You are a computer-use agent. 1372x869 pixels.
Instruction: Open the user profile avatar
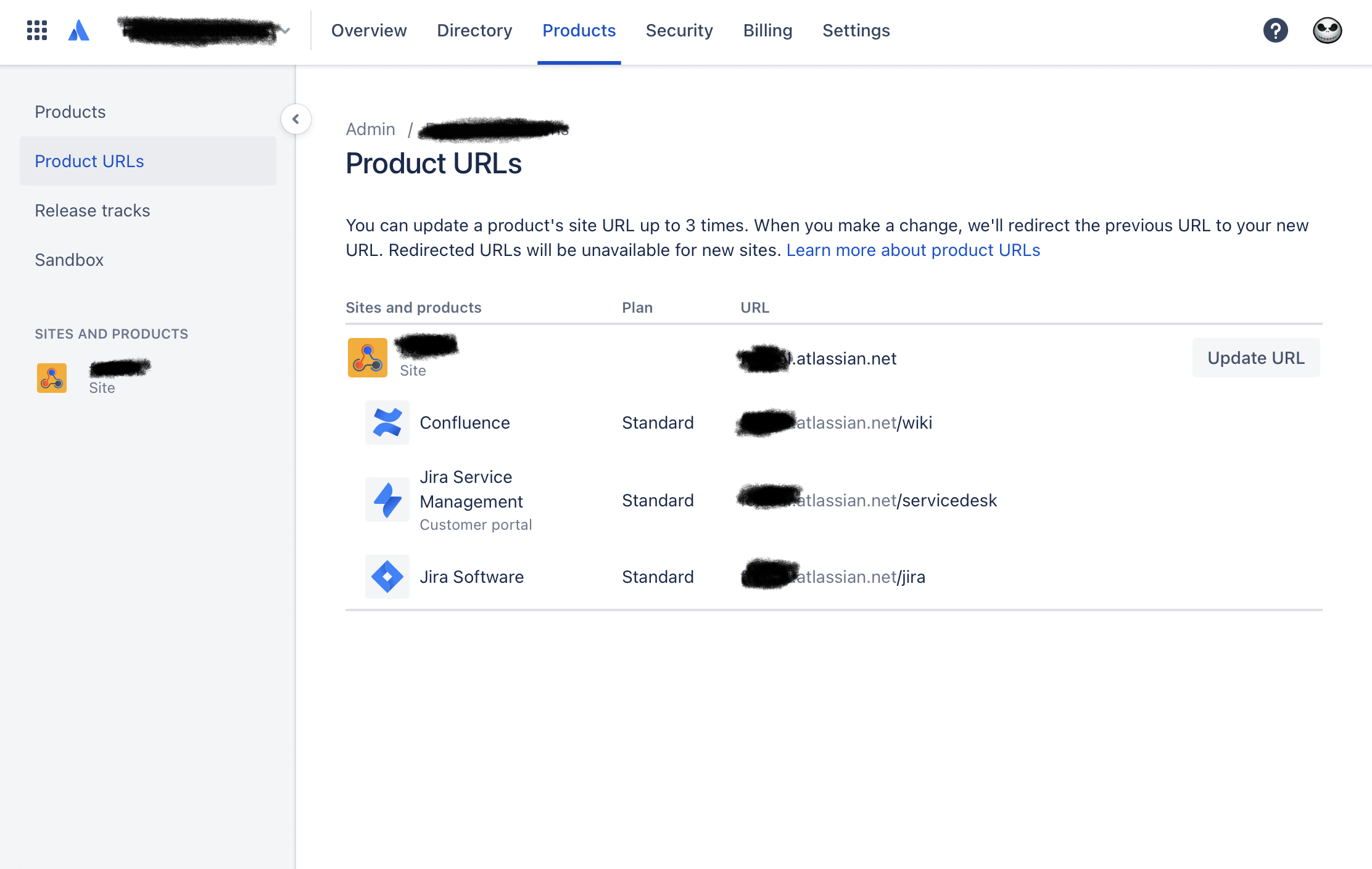pyautogui.click(x=1327, y=30)
